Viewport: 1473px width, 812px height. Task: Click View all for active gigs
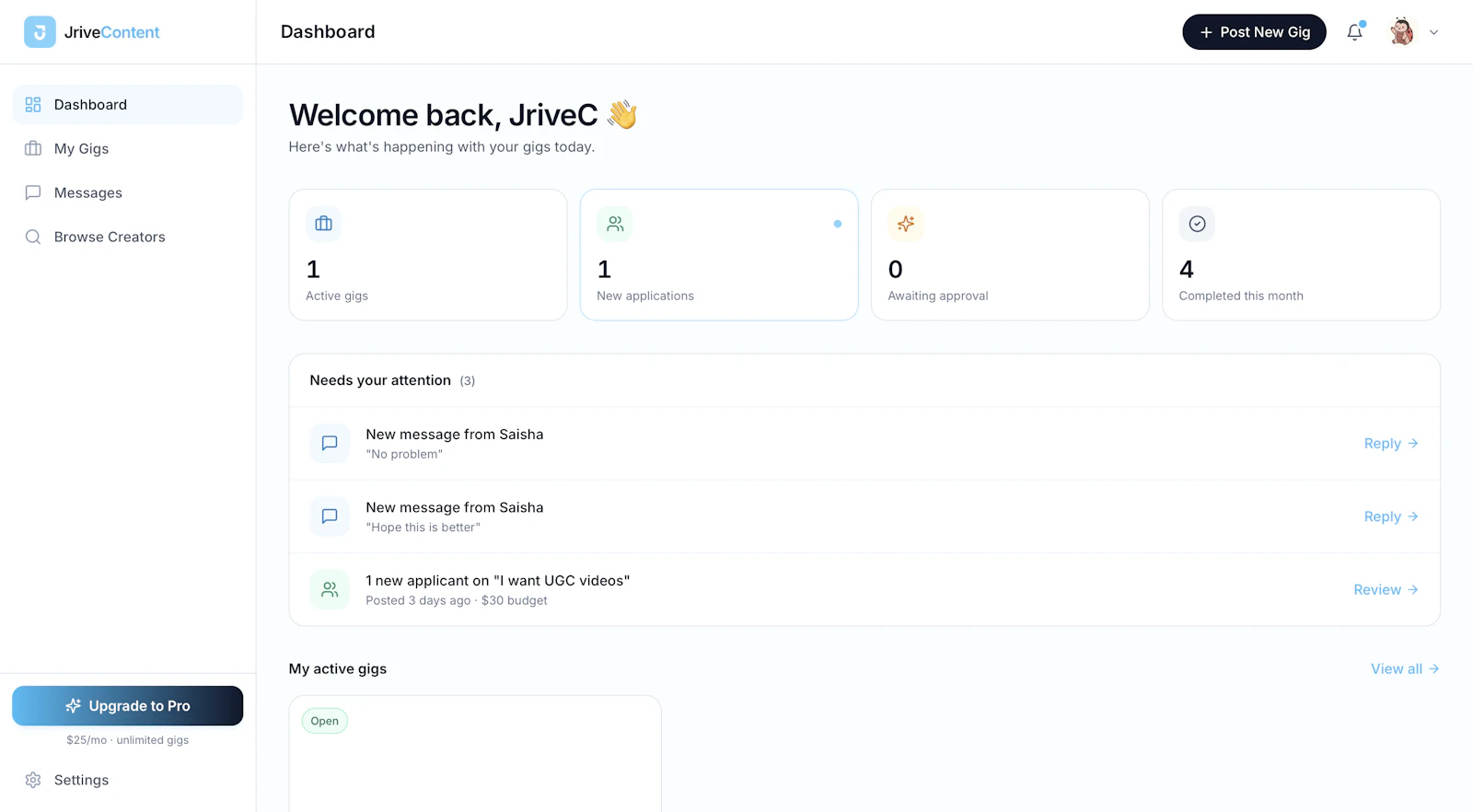[1405, 669]
